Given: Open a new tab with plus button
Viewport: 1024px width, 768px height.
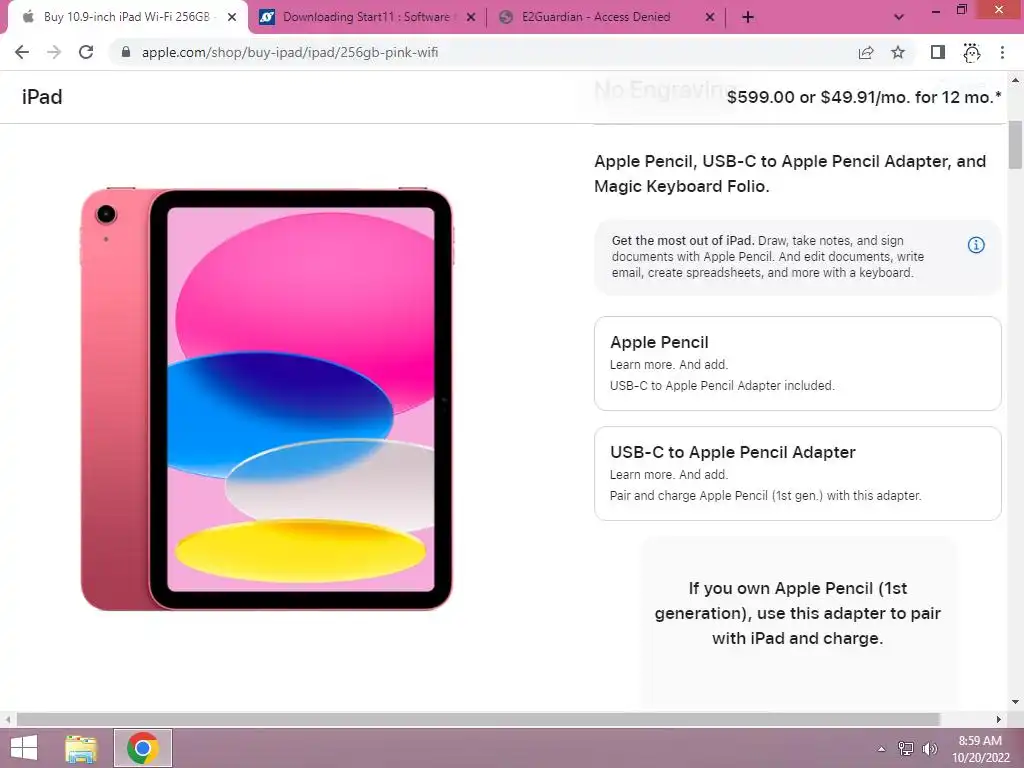Looking at the screenshot, I should pyautogui.click(x=748, y=17).
